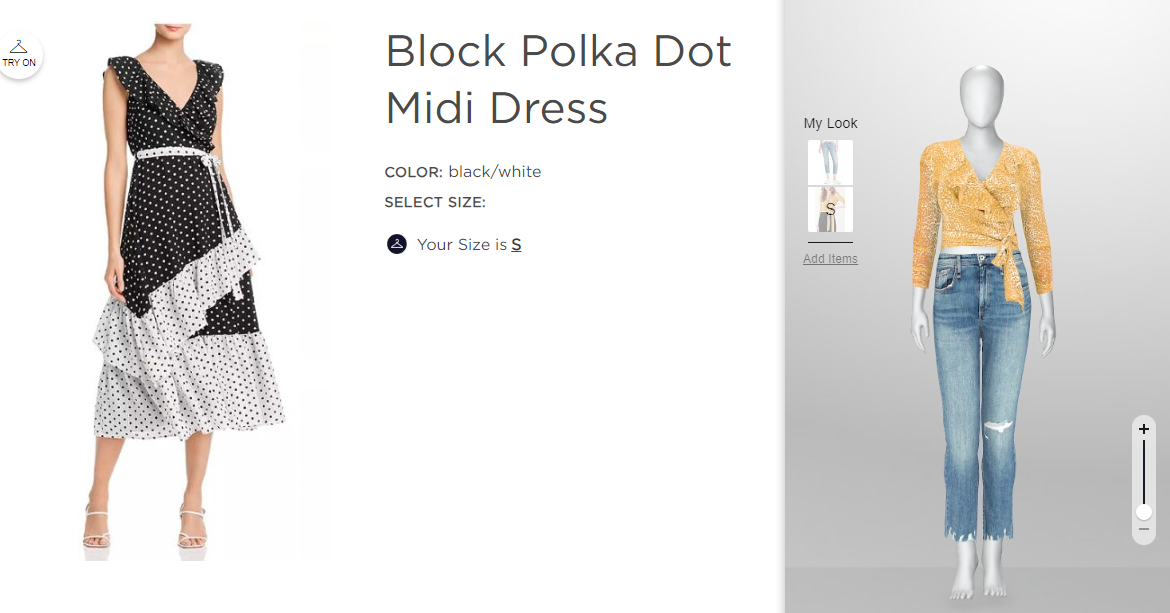Zoom out with the minus icon
This screenshot has width=1170, height=613.
tap(1143, 529)
